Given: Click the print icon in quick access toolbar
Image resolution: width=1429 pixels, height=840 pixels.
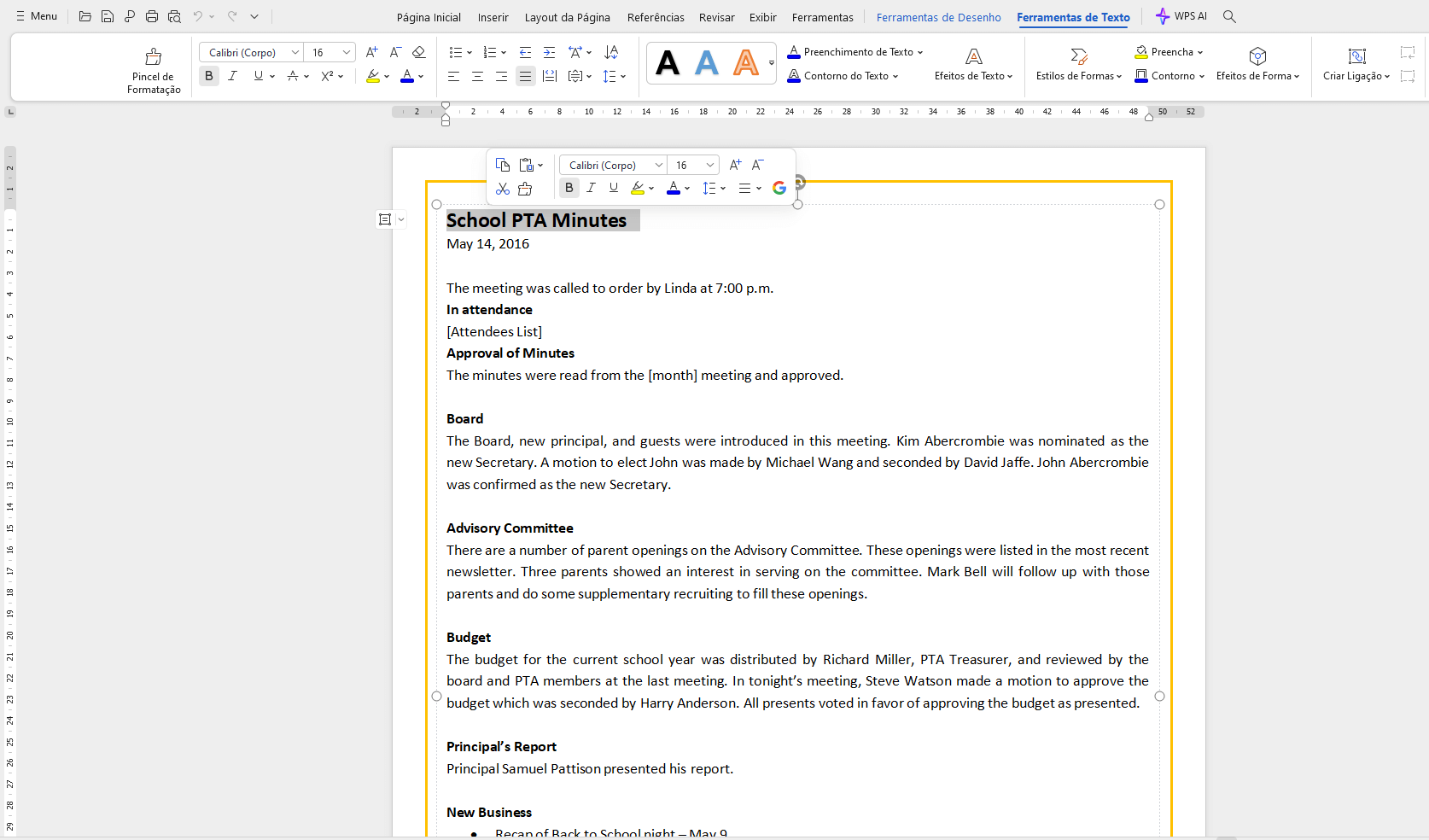Looking at the screenshot, I should [152, 16].
